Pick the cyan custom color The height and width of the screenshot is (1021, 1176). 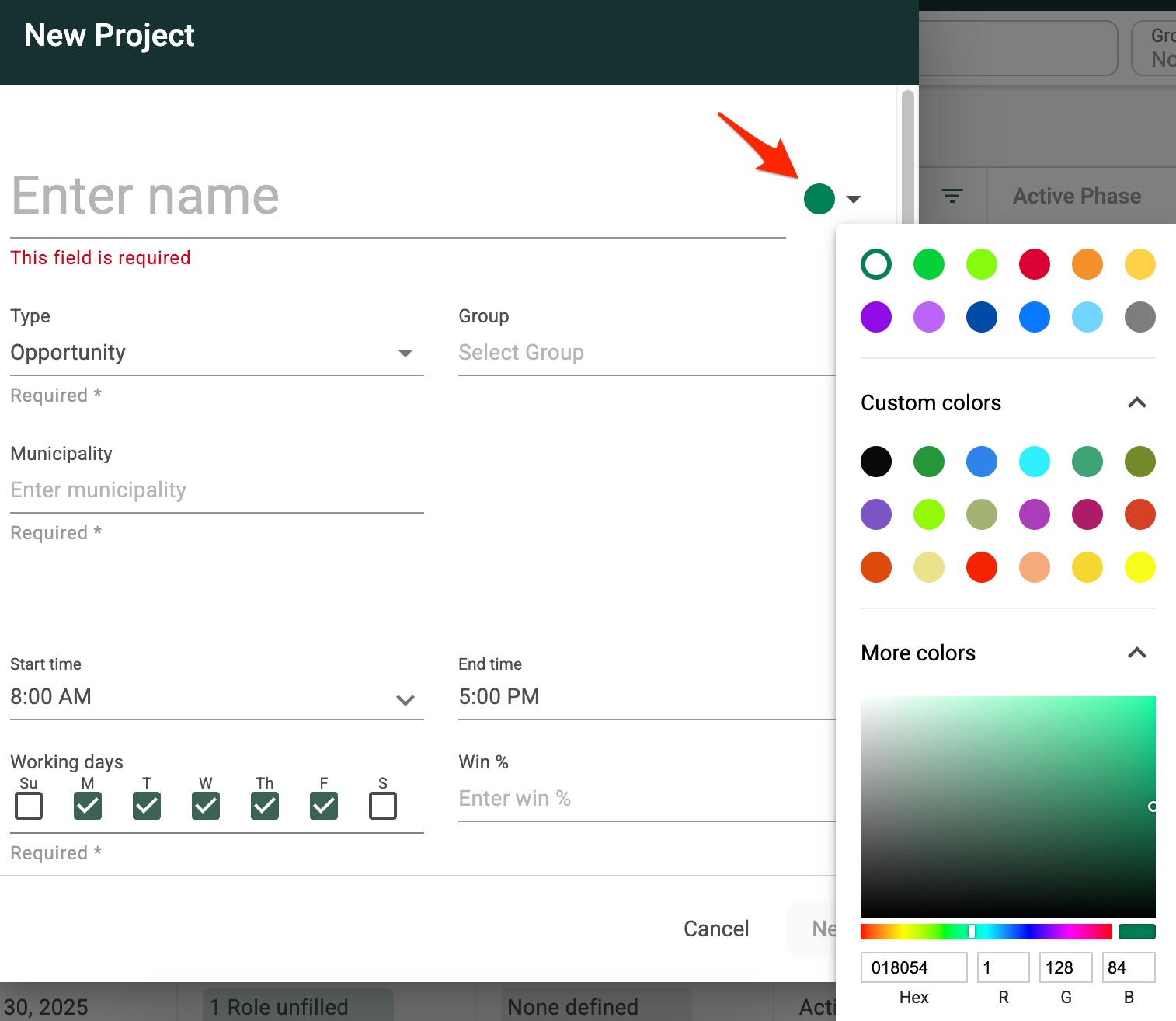(1035, 462)
